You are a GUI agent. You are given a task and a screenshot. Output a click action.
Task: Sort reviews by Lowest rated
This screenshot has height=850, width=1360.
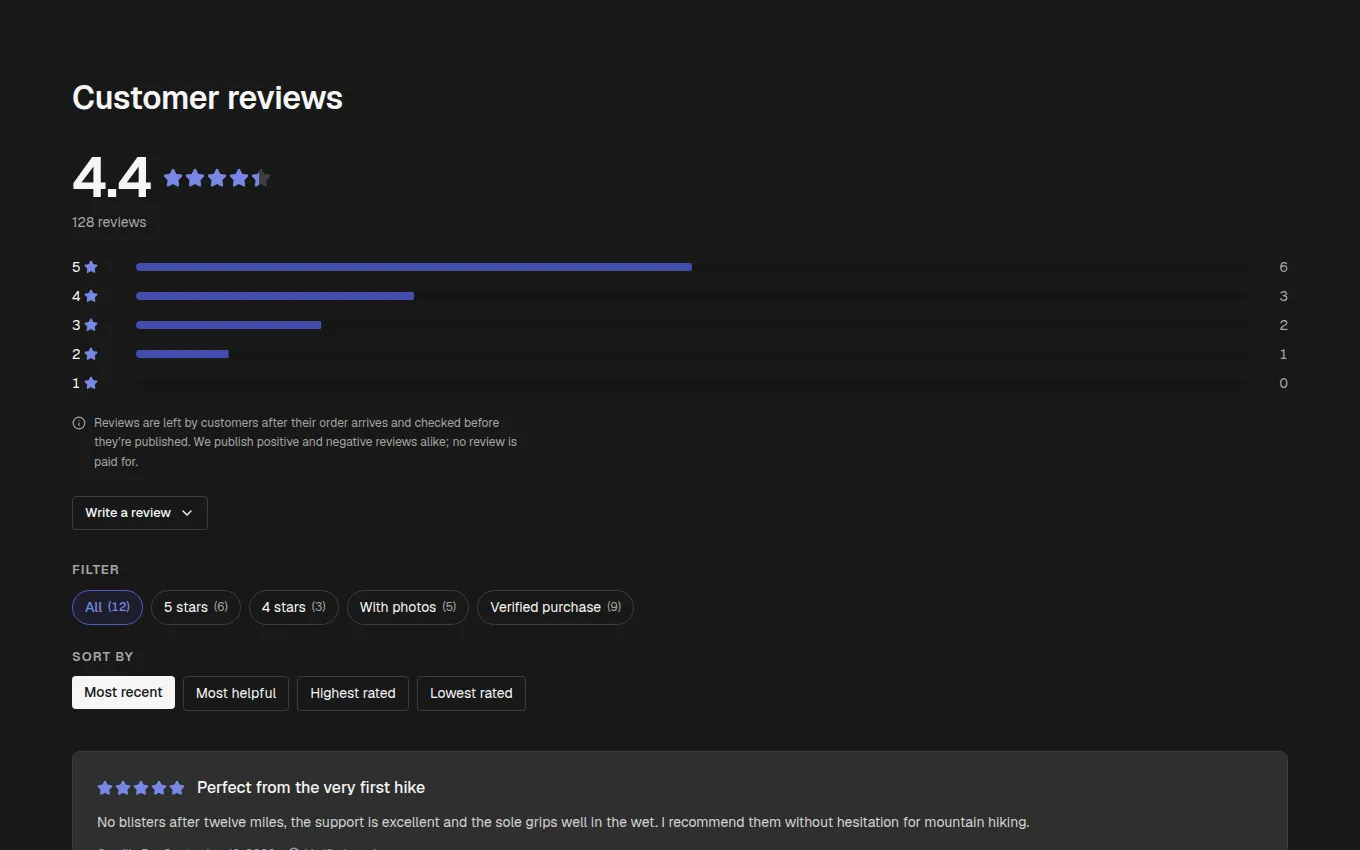coord(471,693)
